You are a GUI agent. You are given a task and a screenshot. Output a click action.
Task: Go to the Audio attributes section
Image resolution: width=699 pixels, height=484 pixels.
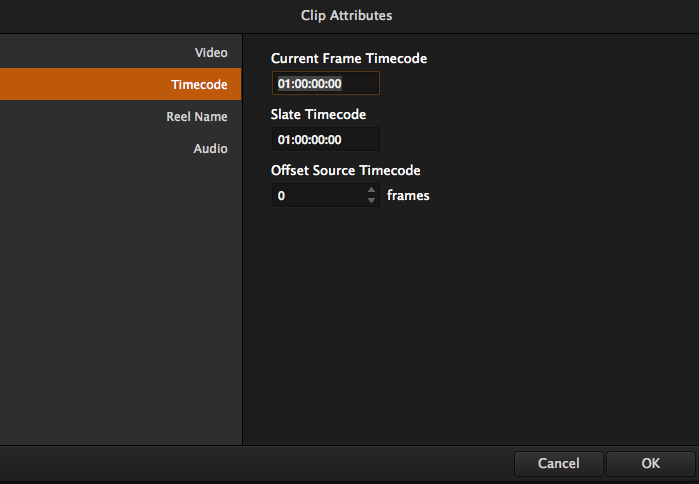[210, 149]
